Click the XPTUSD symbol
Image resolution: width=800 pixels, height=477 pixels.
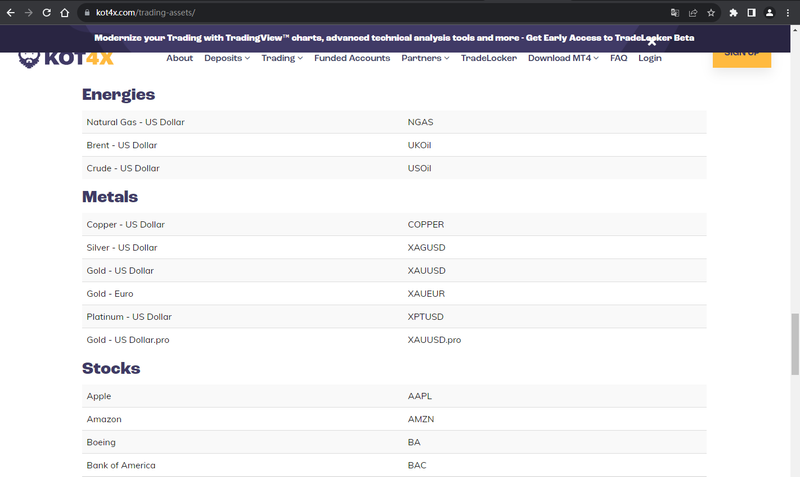tap(426, 316)
